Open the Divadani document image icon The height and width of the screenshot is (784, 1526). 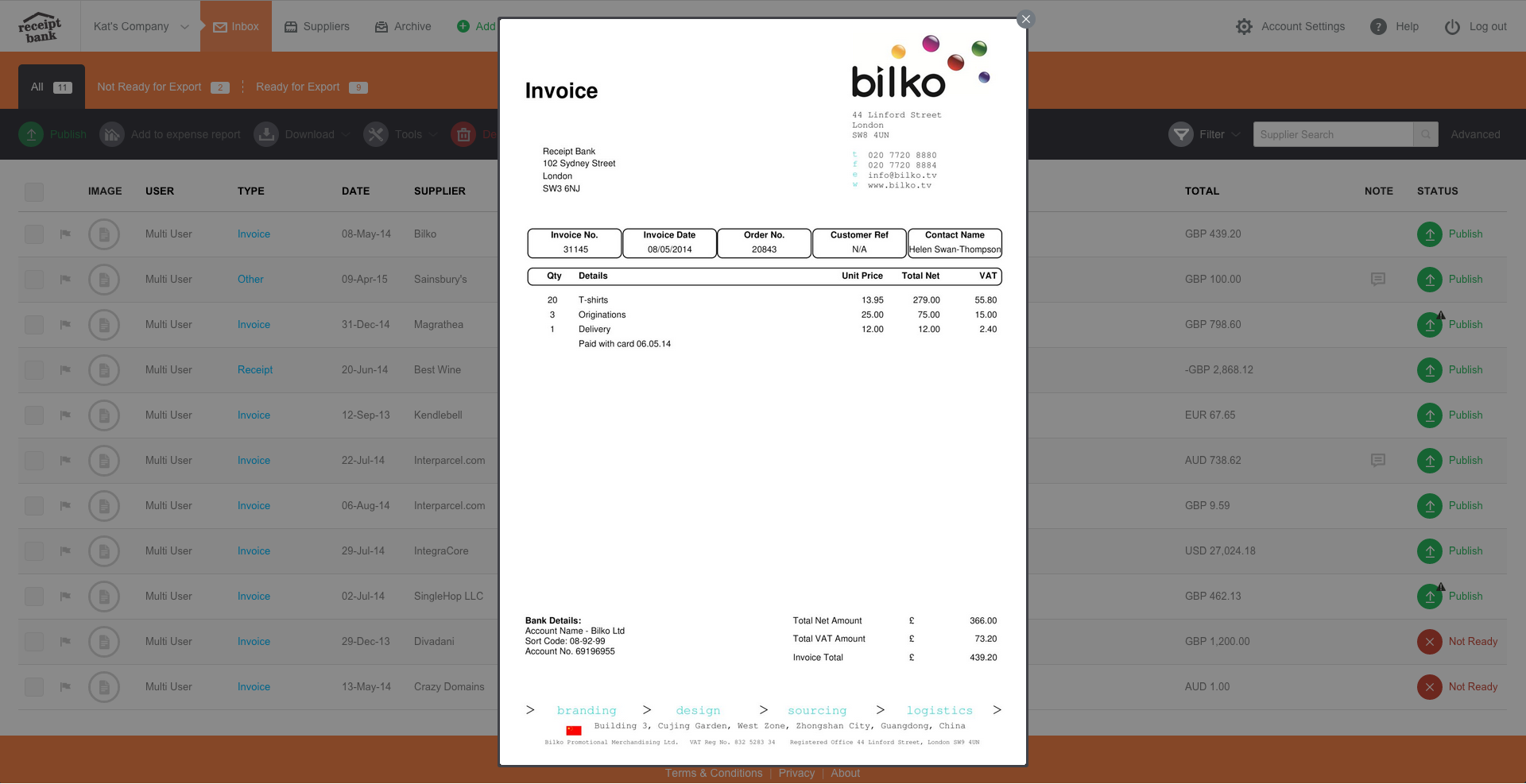[104, 642]
